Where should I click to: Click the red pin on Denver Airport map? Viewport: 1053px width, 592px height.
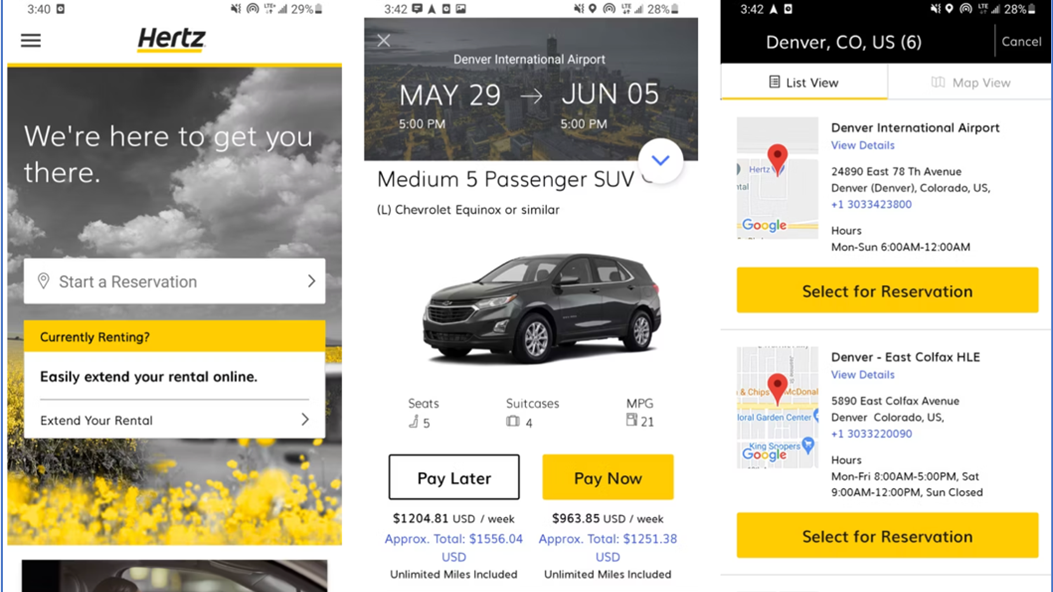tap(778, 160)
